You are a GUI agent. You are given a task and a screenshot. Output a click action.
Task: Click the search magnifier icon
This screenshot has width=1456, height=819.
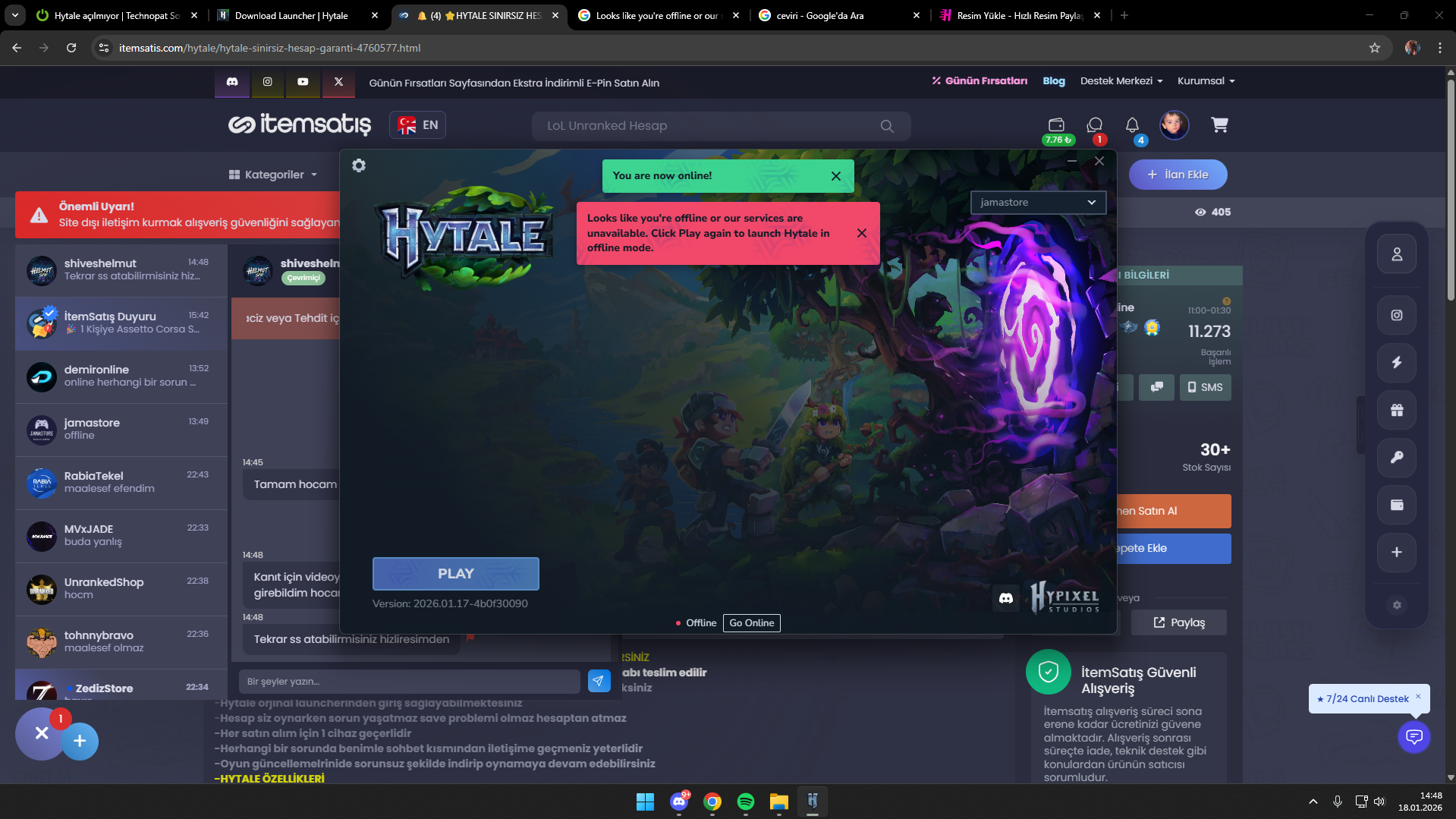pos(887,126)
